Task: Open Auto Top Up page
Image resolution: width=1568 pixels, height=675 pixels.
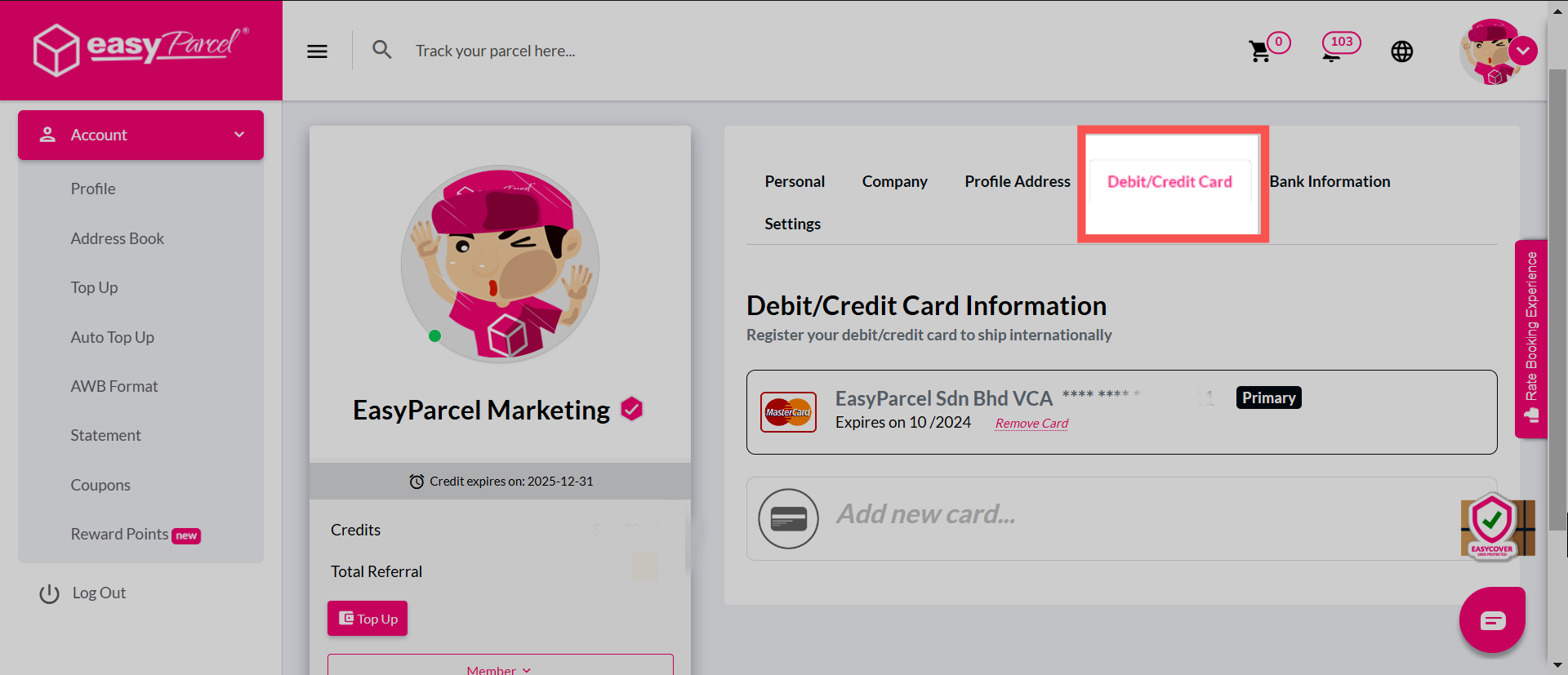Action: [112, 337]
